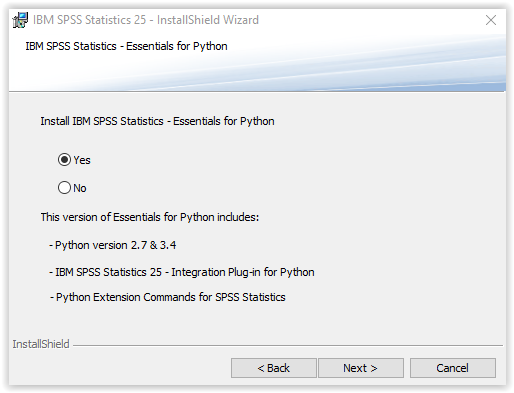Viewport: 514px width, 393px height.
Task: Click 'This version of Essentials for Python includes' text
Action: click(150, 217)
